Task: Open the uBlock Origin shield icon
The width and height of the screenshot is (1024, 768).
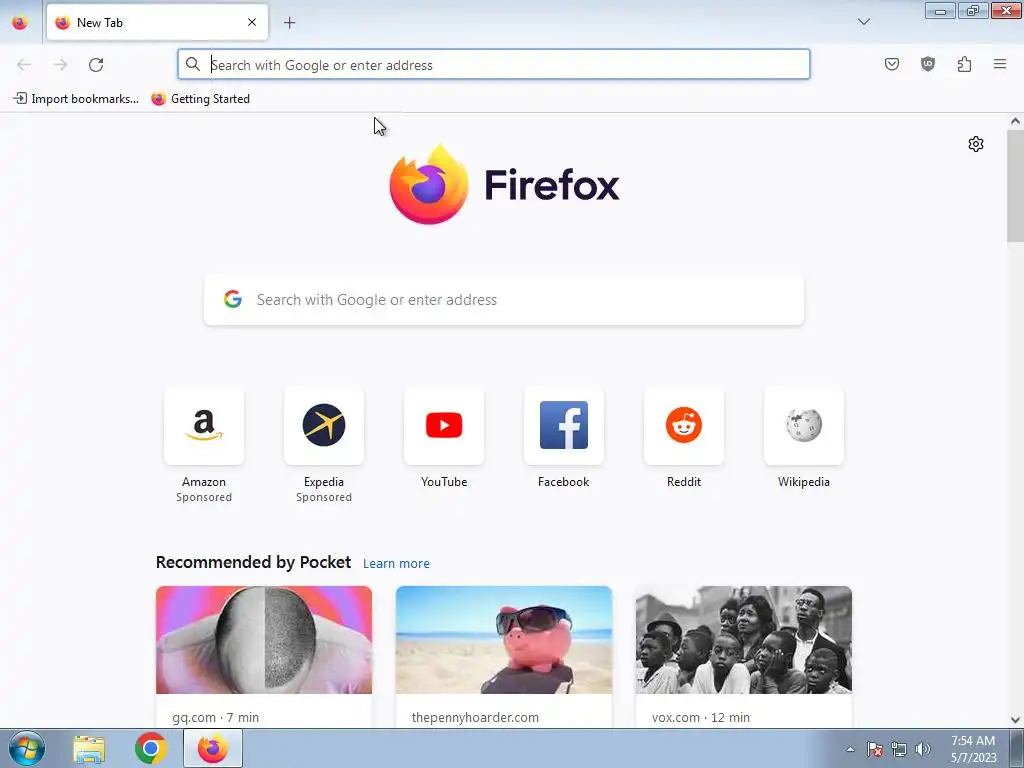Action: tap(927, 64)
